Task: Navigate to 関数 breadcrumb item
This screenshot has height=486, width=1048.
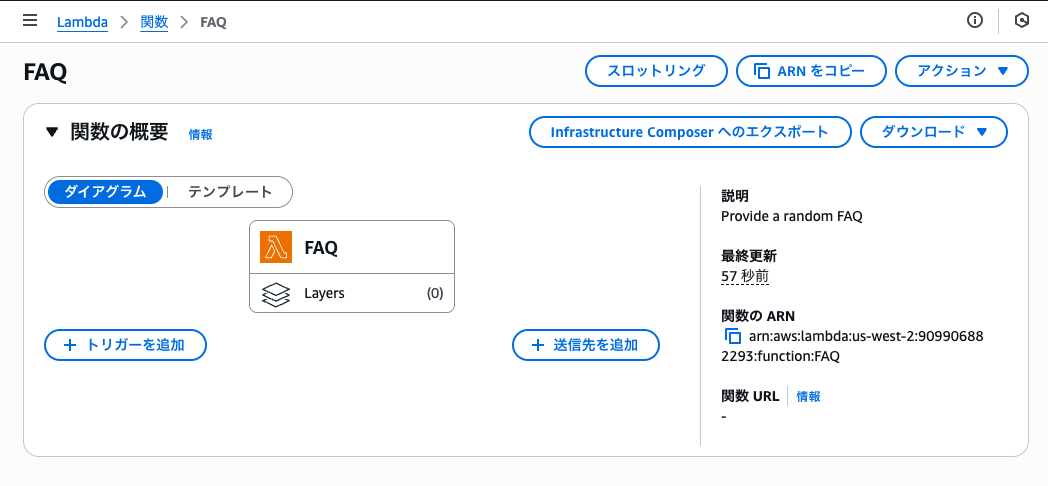Action: (154, 22)
